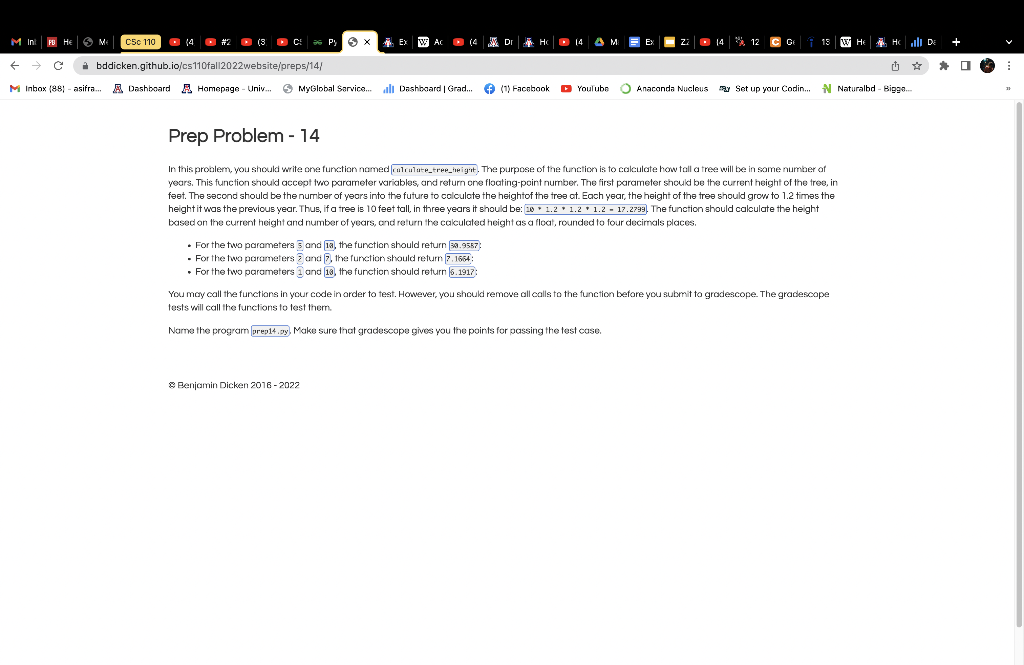The height and width of the screenshot is (665, 1024).
Task: Open the three-dot Chrome menu
Action: [x=1011, y=66]
